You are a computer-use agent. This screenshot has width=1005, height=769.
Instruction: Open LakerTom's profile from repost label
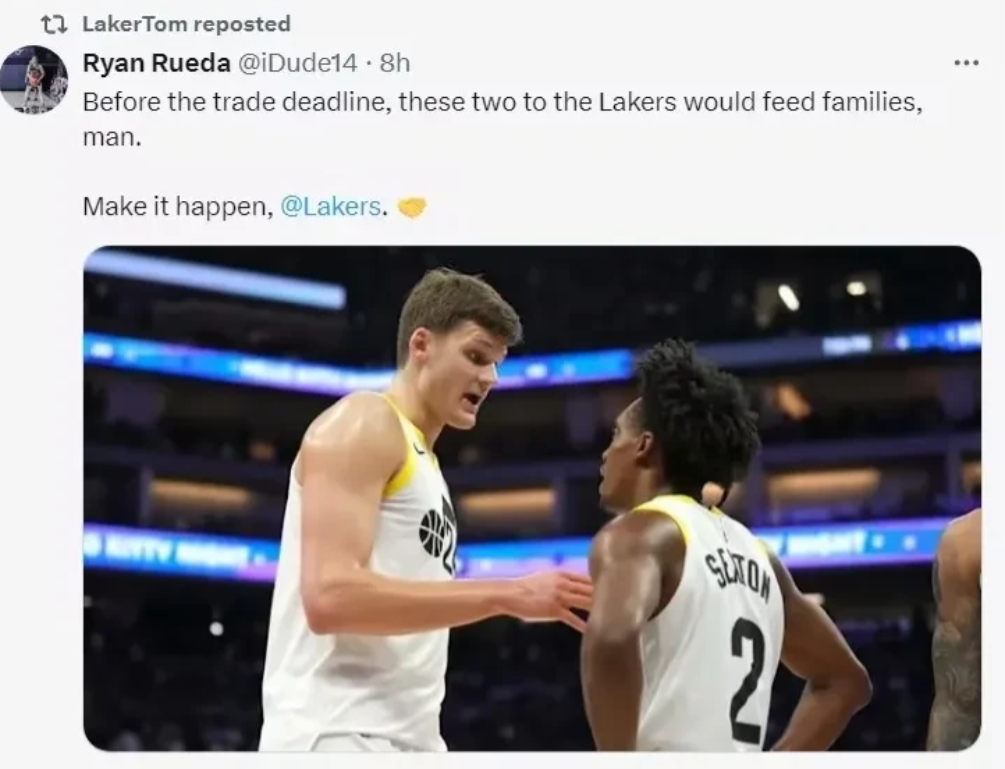pyautogui.click(x=134, y=24)
